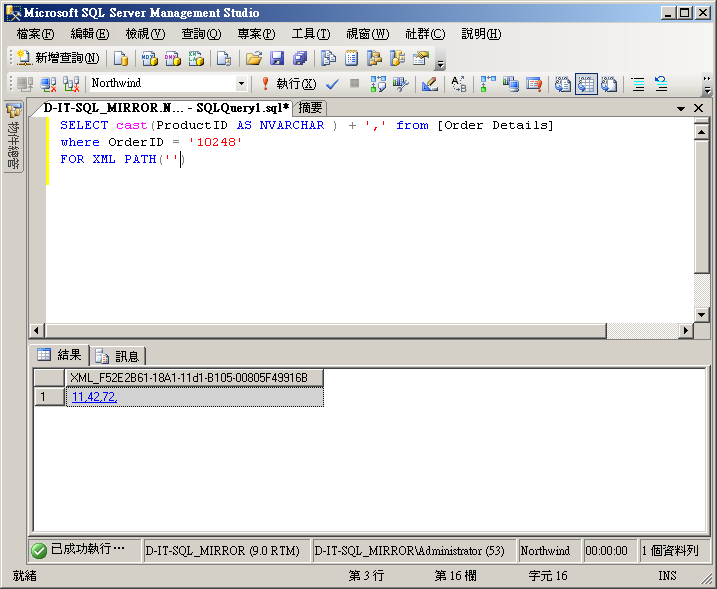The height and width of the screenshot is (589, 717).
Task: Open new Analysis Services DMX query icon
Action: (173, 59)
